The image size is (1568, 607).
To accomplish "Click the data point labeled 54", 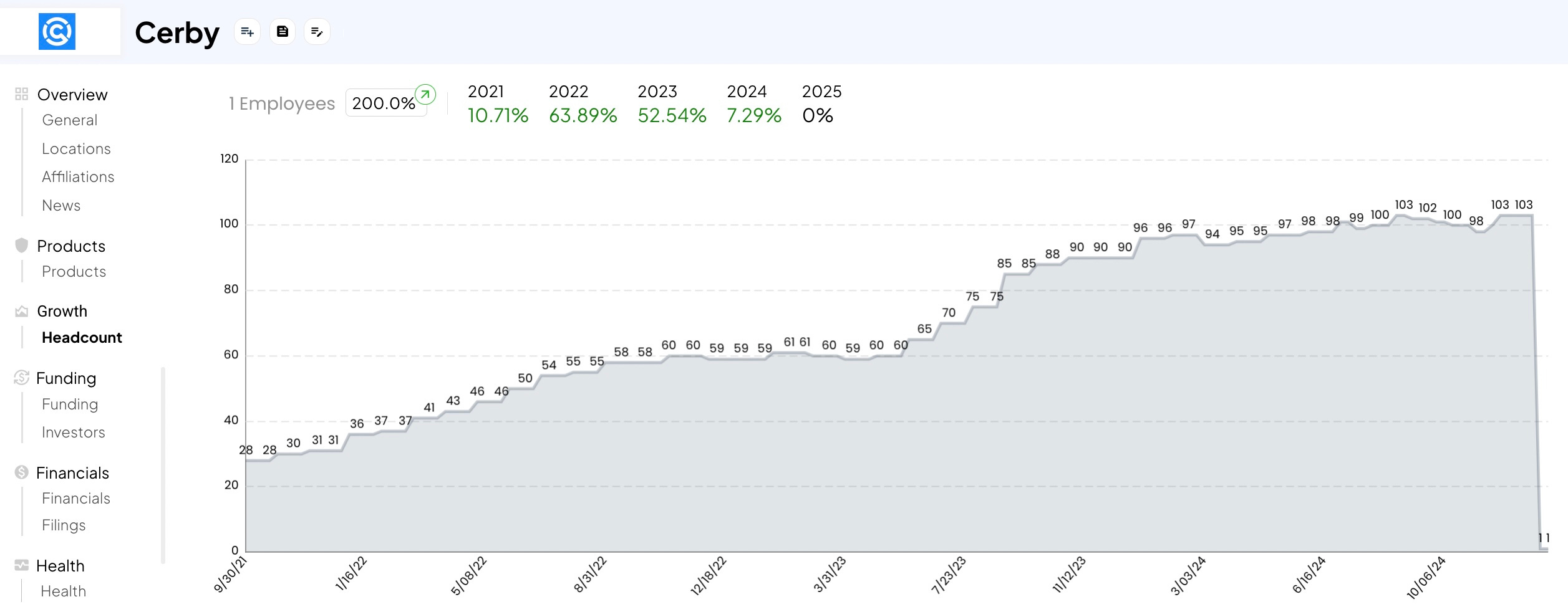I will coord(549,365).
